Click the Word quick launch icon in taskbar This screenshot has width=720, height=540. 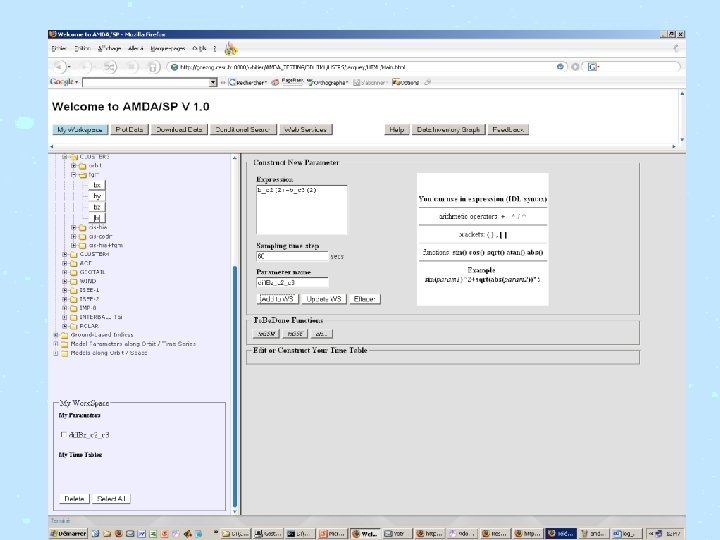click(x=141, y=534)
